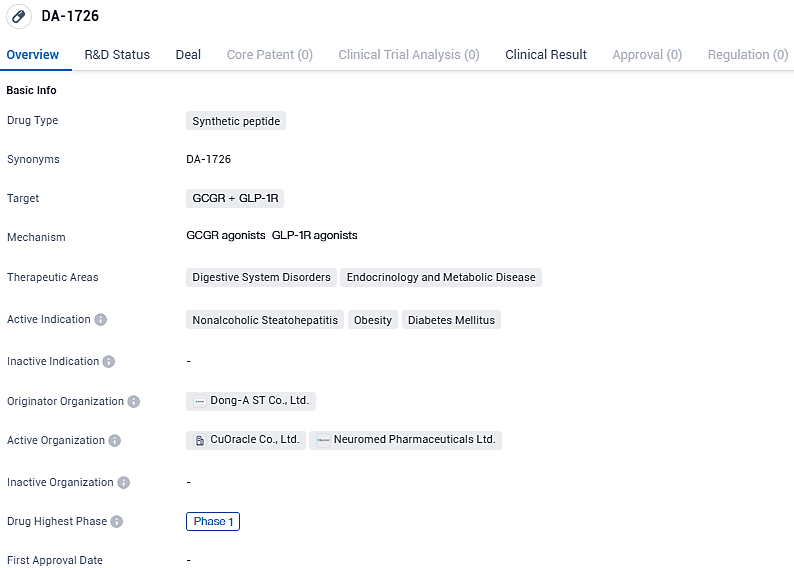Select the Overview tab
The image size is (794, 568).
point(33,55)
